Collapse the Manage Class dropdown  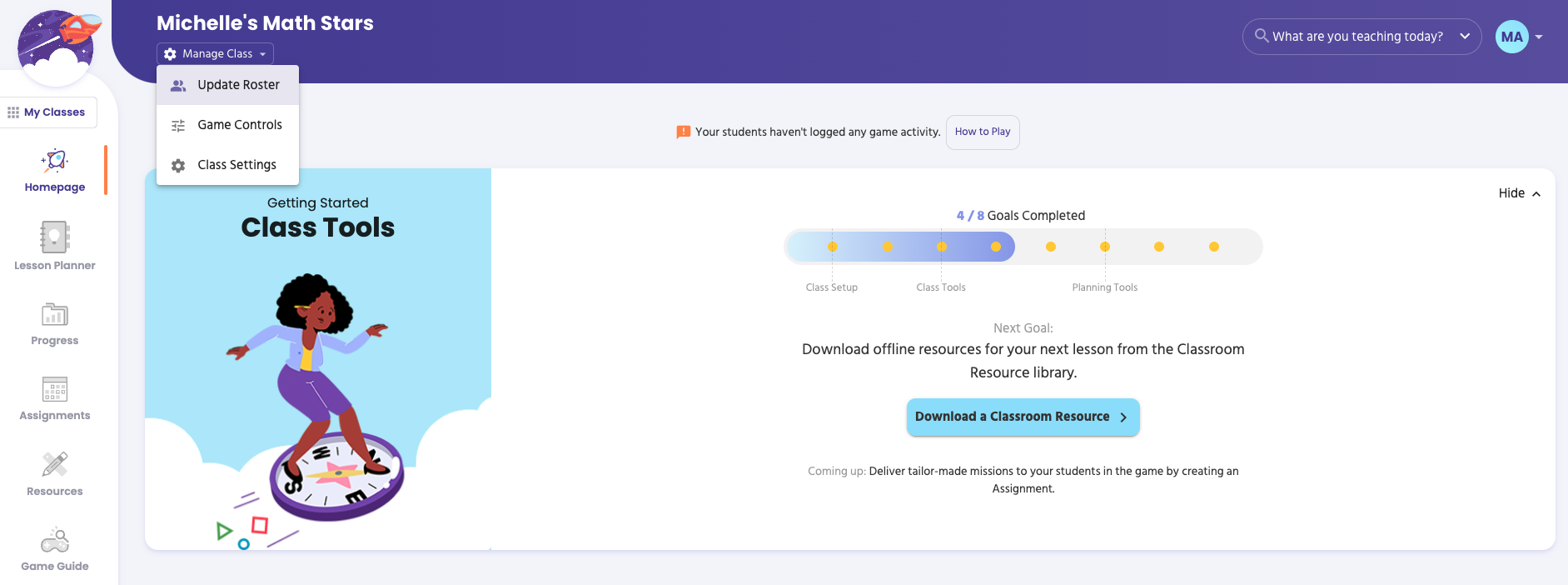215,54
